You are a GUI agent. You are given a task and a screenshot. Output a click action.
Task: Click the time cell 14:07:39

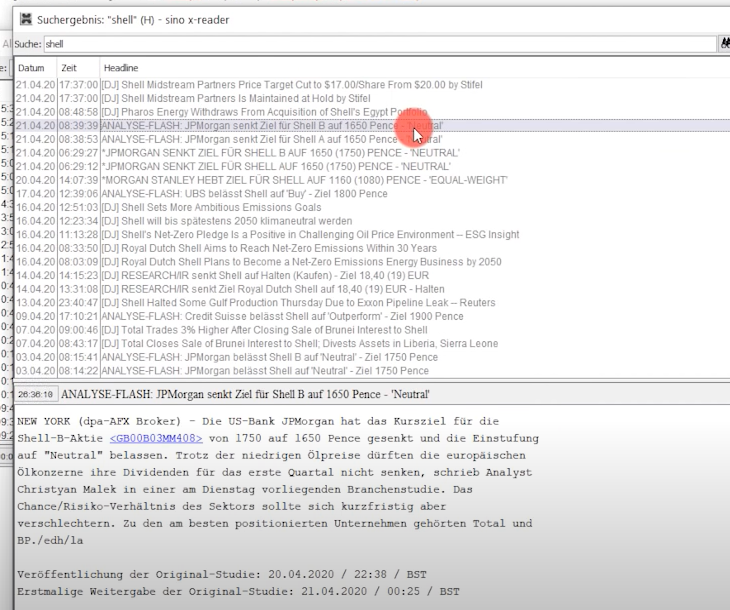78,180
